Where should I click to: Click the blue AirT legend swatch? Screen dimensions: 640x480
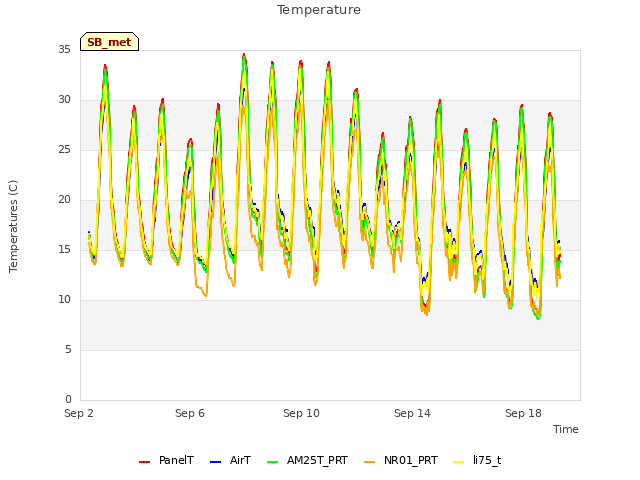pos(216,462)
